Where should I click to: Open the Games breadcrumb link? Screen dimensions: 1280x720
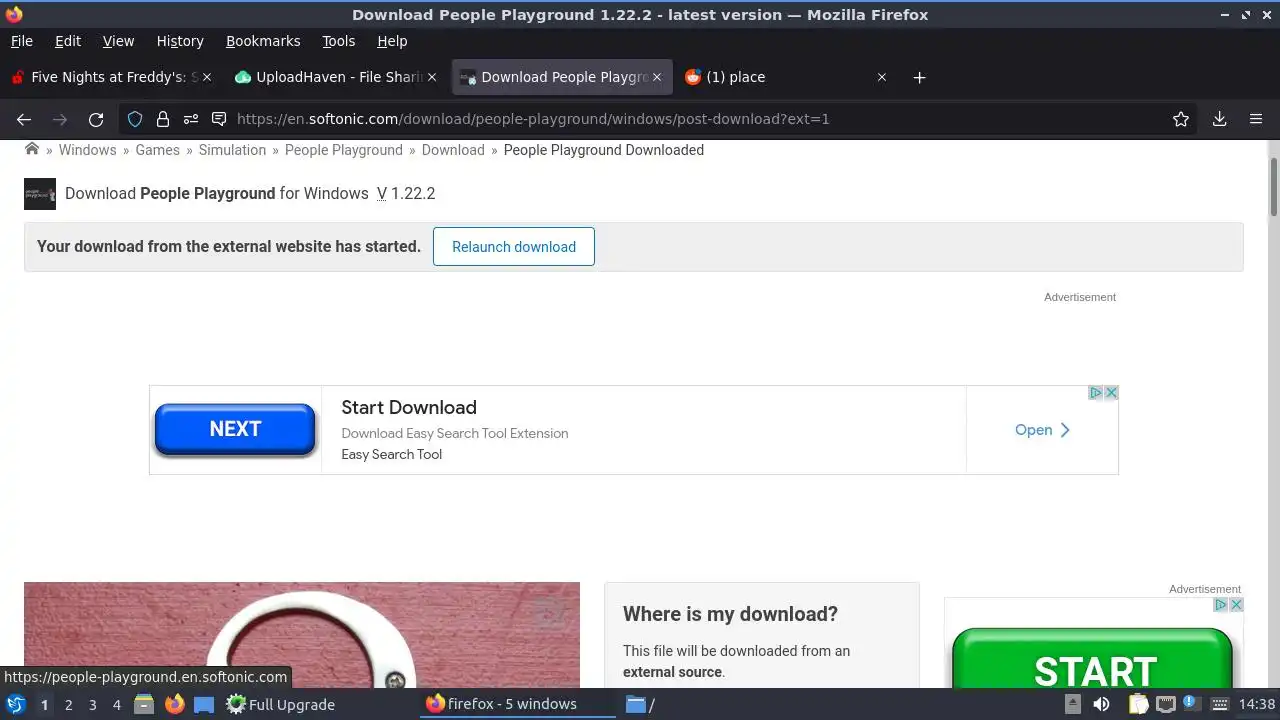coord(158,150)
